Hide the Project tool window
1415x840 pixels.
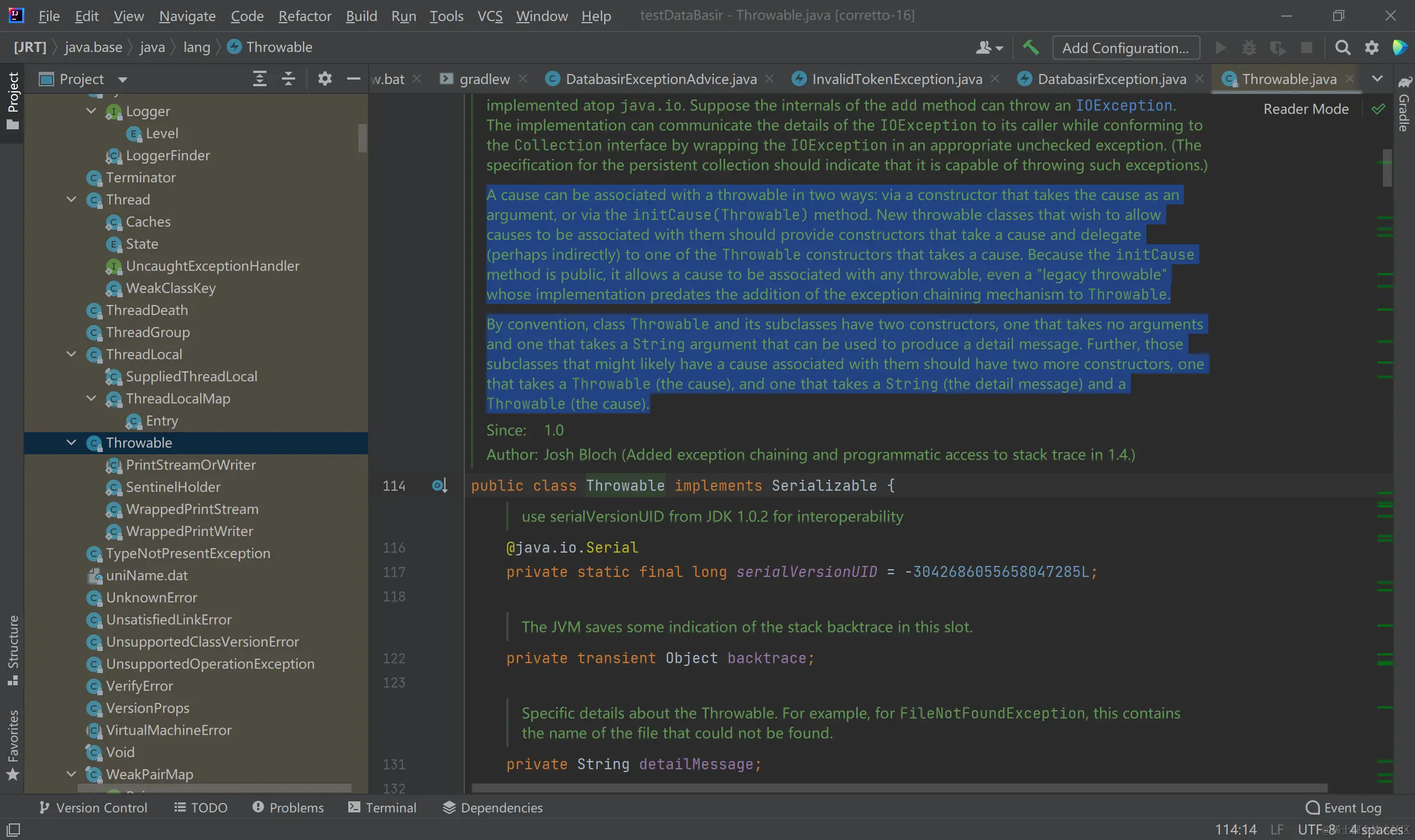coord(354,78)
